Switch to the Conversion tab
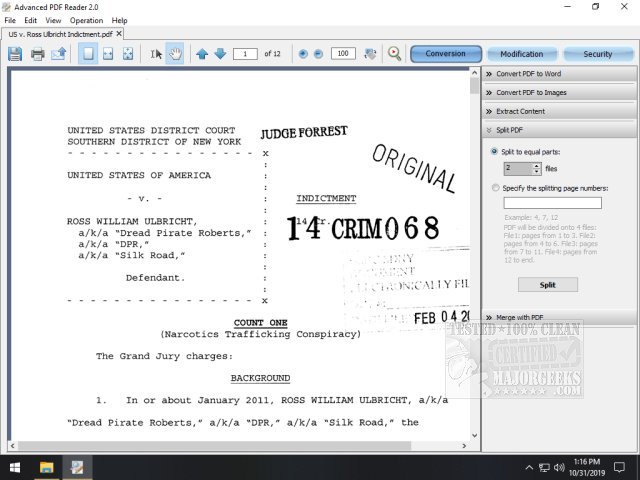 click(x=446, y=54)
